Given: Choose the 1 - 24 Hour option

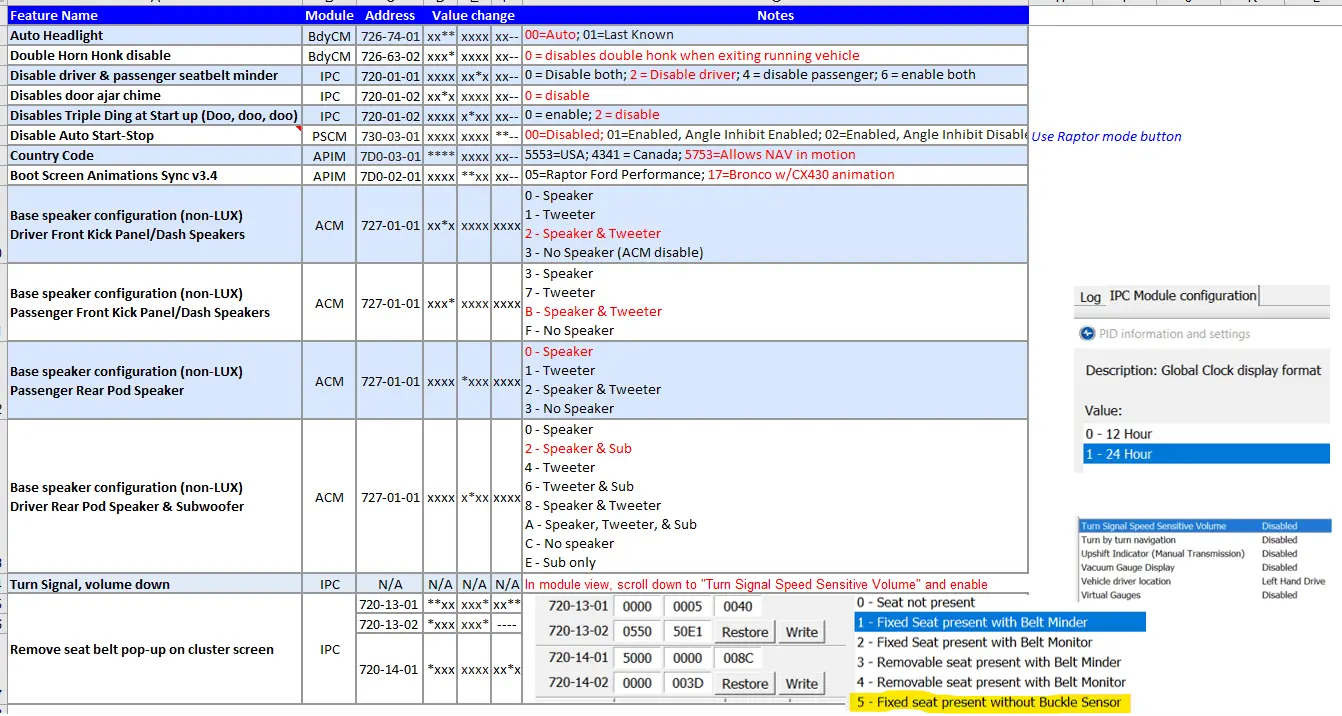Looking at the screenshot, I should (1119, 454).
